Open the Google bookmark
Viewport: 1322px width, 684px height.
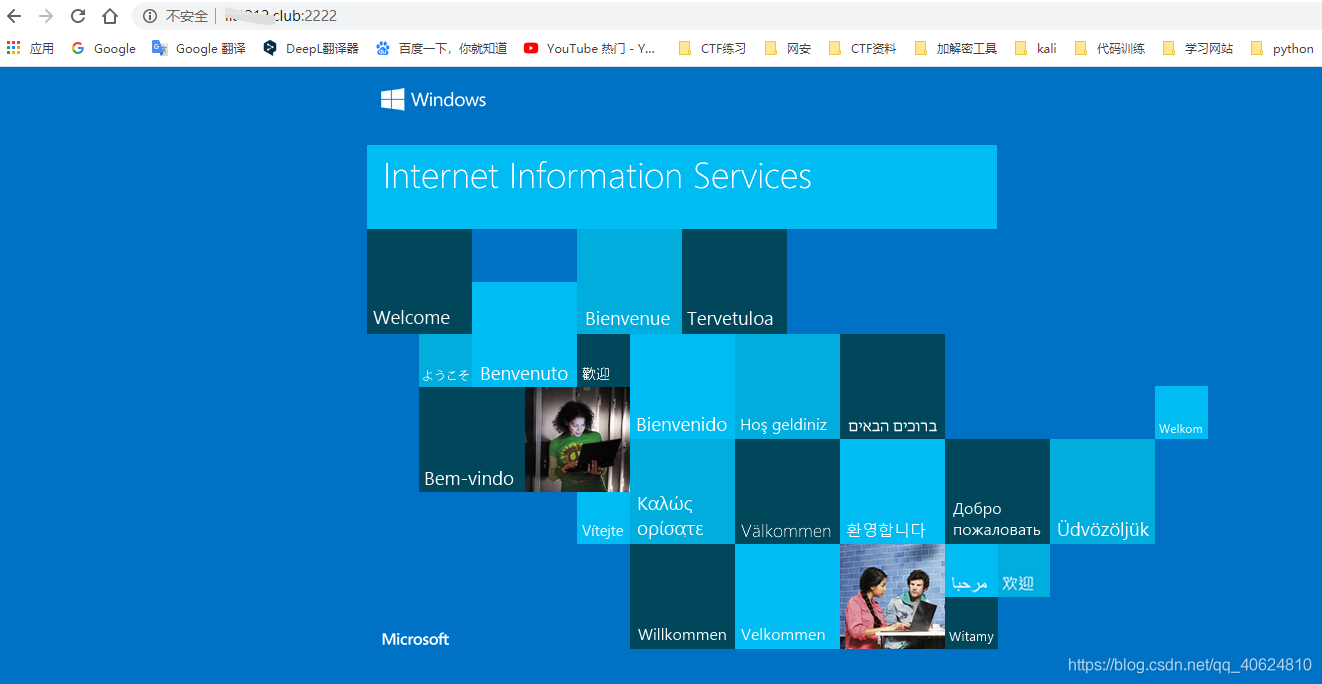click(x=104, y=48)
